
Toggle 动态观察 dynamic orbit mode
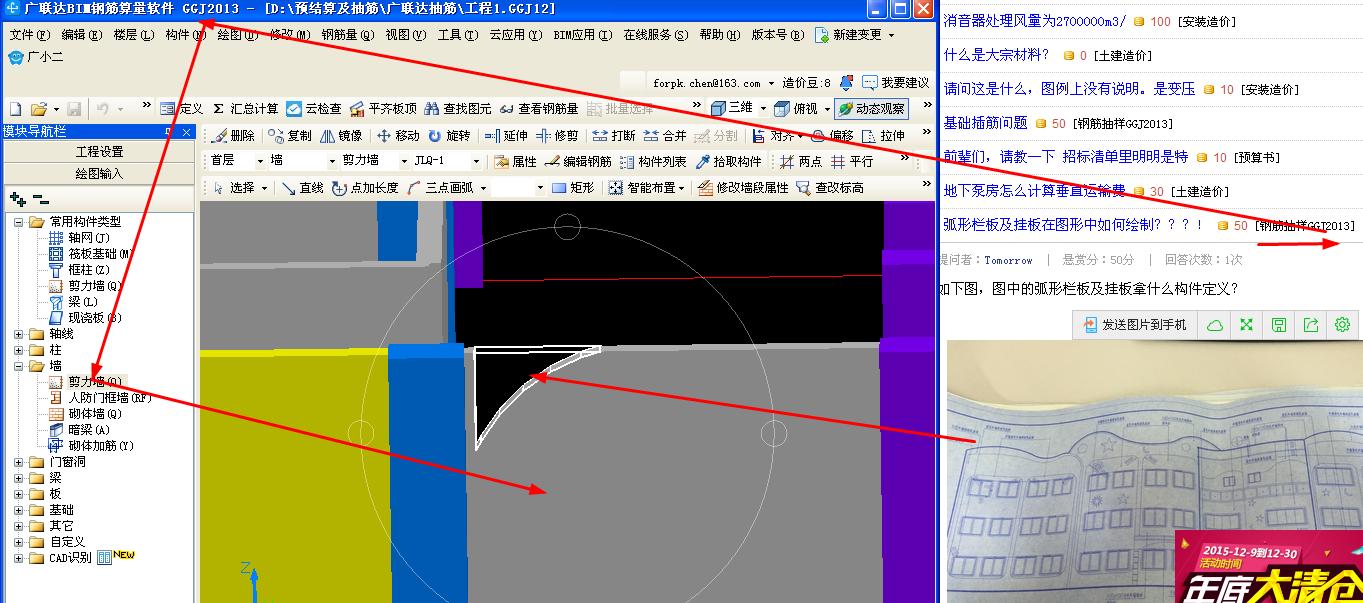click(x=872, y=109)
